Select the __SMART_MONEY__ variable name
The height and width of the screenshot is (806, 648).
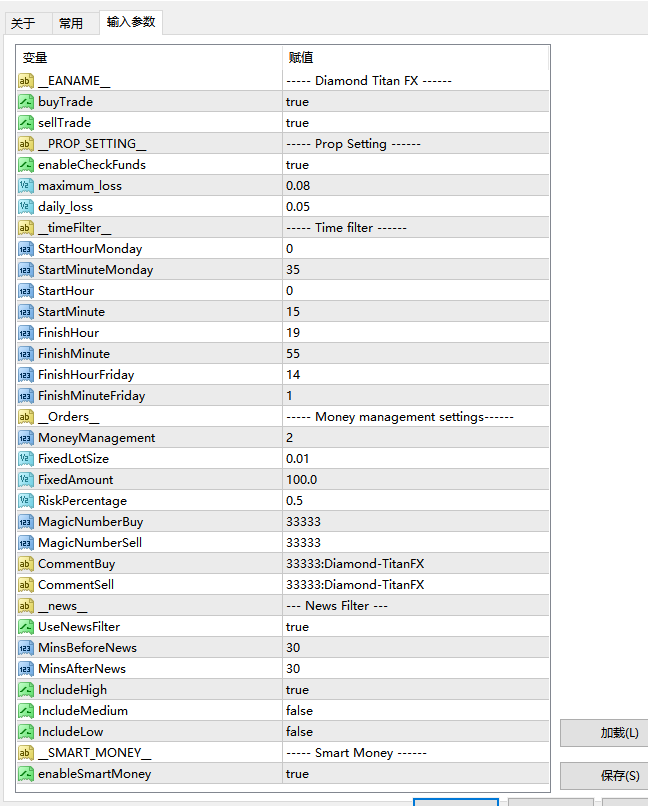click(95, 753)
